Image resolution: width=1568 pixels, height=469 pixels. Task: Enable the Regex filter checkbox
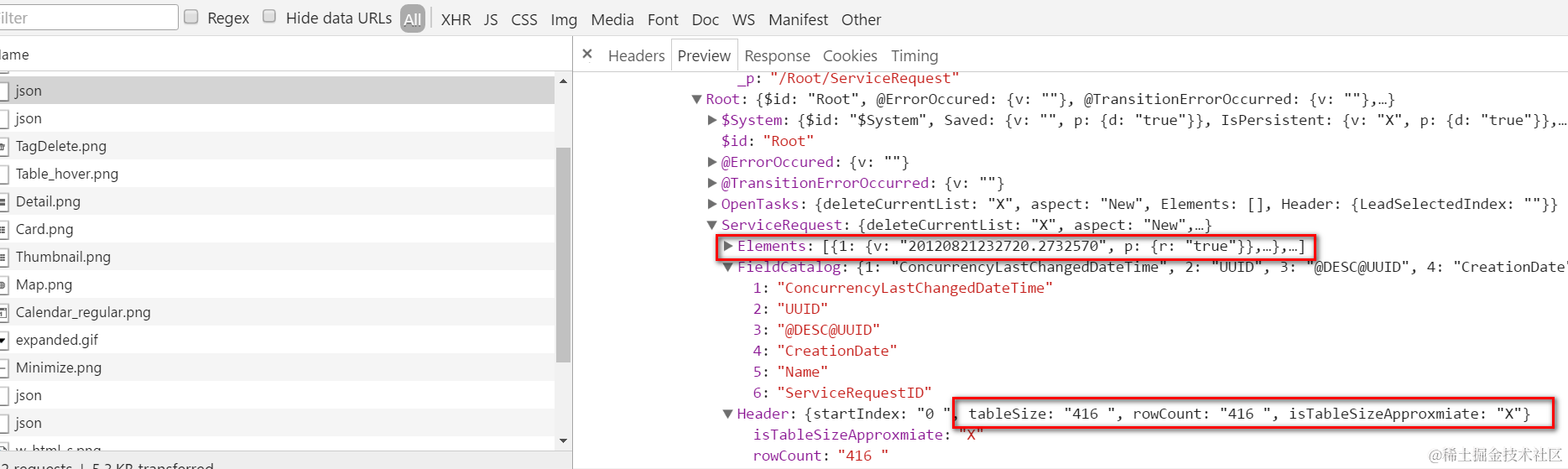point(191,17)
